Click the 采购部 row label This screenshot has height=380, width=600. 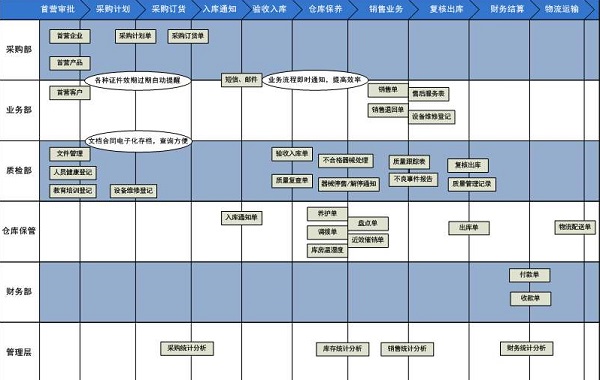point(19,49)
